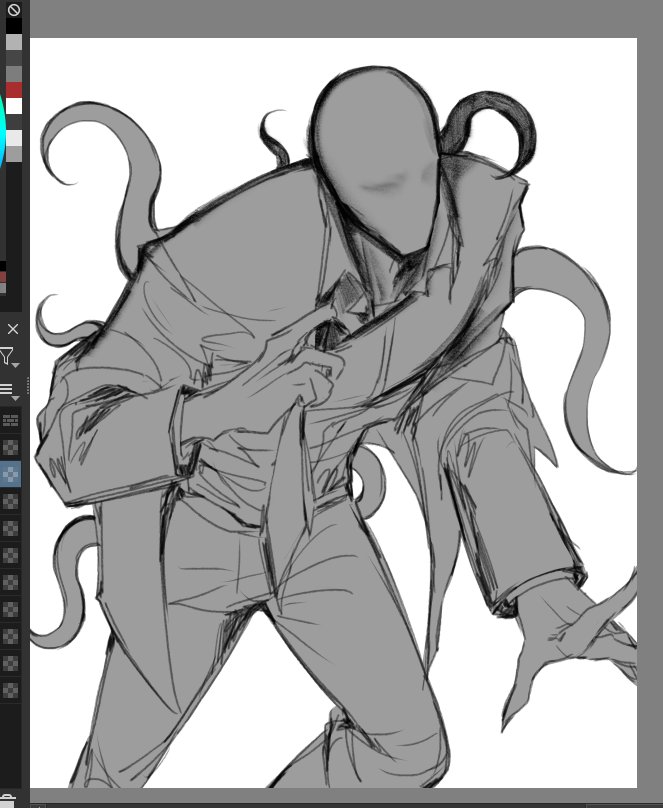Viewport: 663px width, 808px height.
Task: Pick the black swatch from color history
Action: click(14, 25)
